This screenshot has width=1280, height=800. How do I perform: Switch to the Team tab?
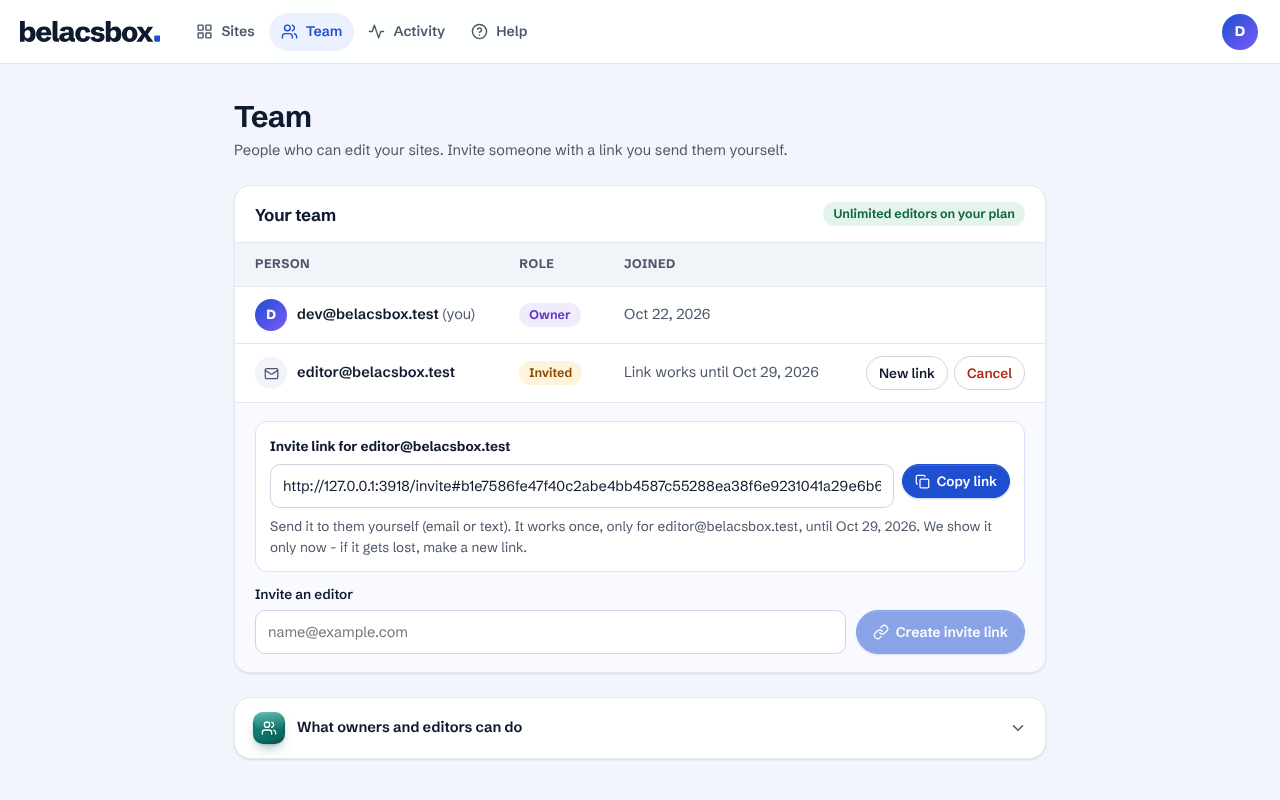[x=311, y=32]
